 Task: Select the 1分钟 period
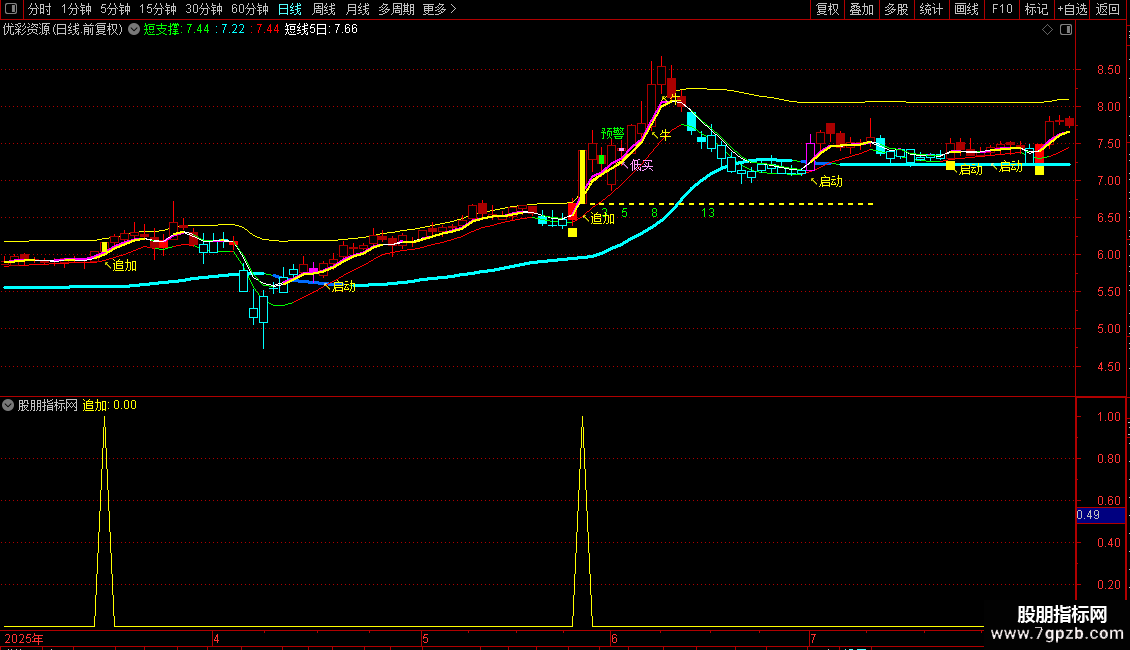tap(76, 9)
